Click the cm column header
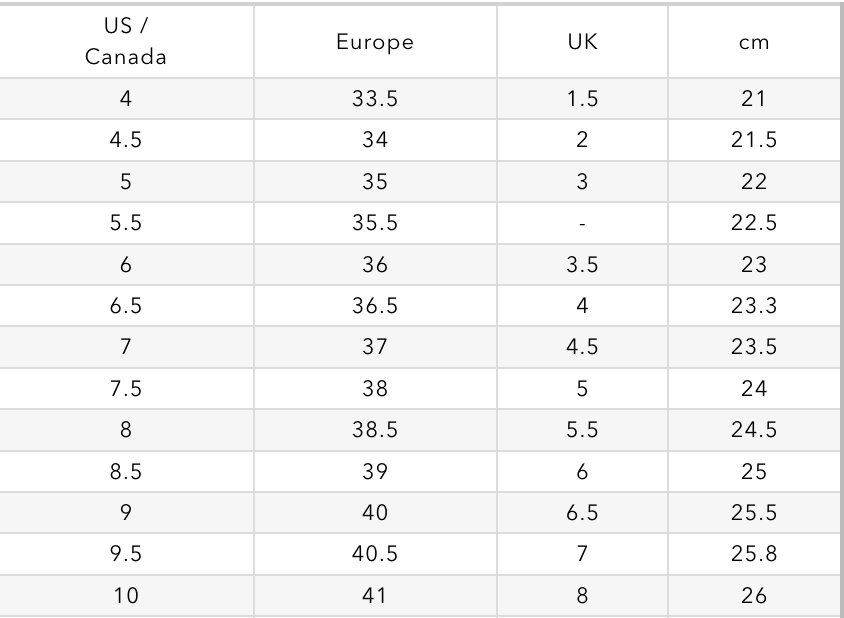Screen dimensions: 844x618 coord(754,43)
